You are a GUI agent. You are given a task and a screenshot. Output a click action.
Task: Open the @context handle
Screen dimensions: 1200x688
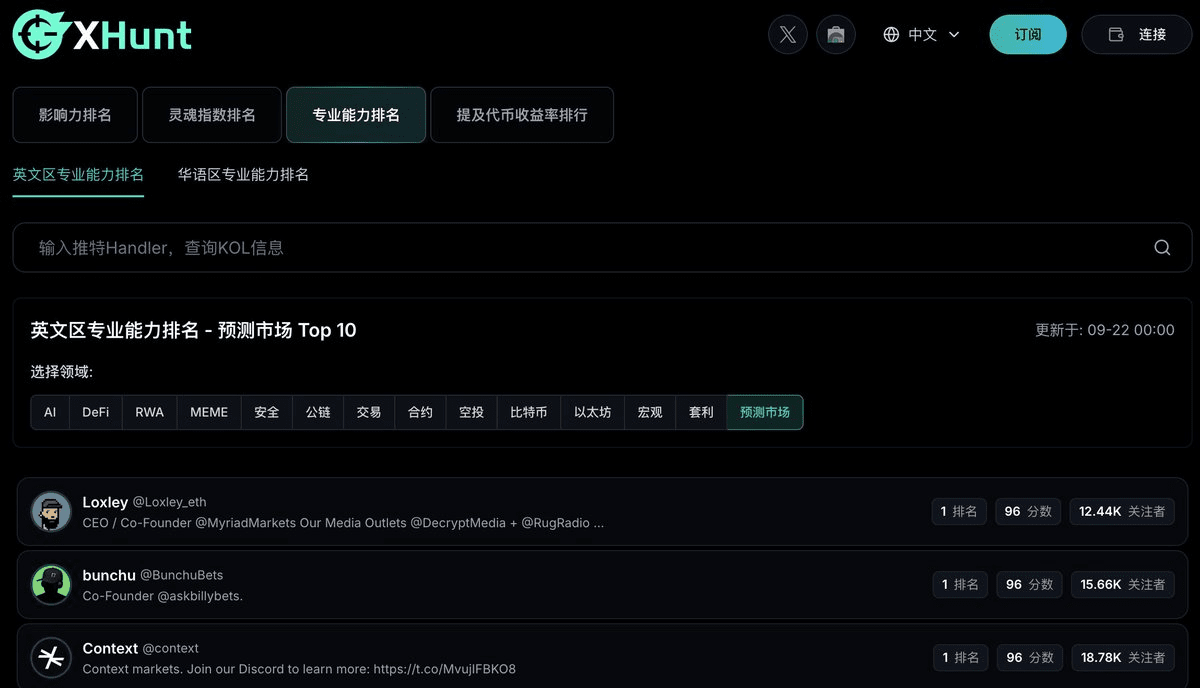click(x=171, y=648)
